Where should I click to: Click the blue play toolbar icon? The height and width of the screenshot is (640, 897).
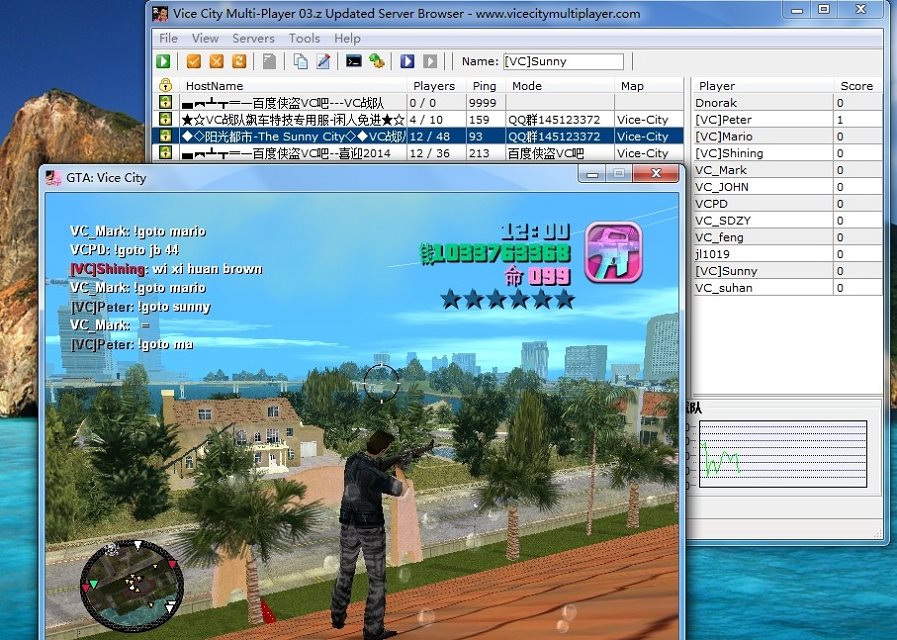[407, 61]
